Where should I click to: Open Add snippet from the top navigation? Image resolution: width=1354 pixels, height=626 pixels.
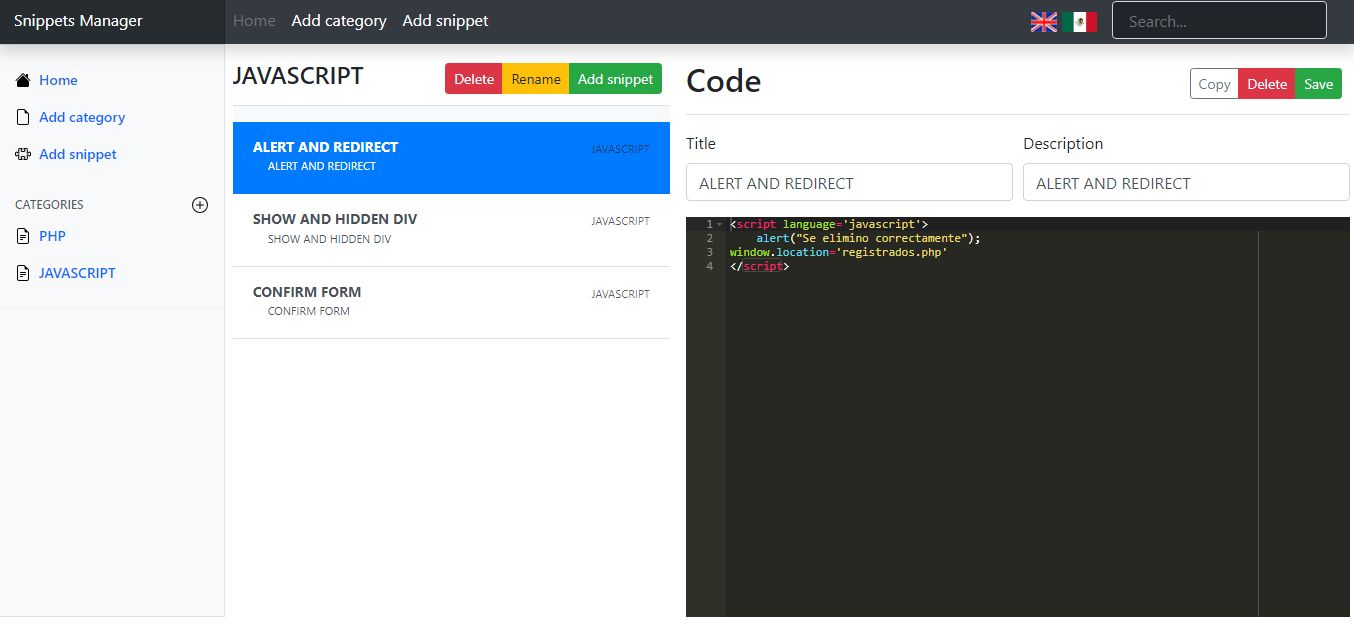(445, 20)
